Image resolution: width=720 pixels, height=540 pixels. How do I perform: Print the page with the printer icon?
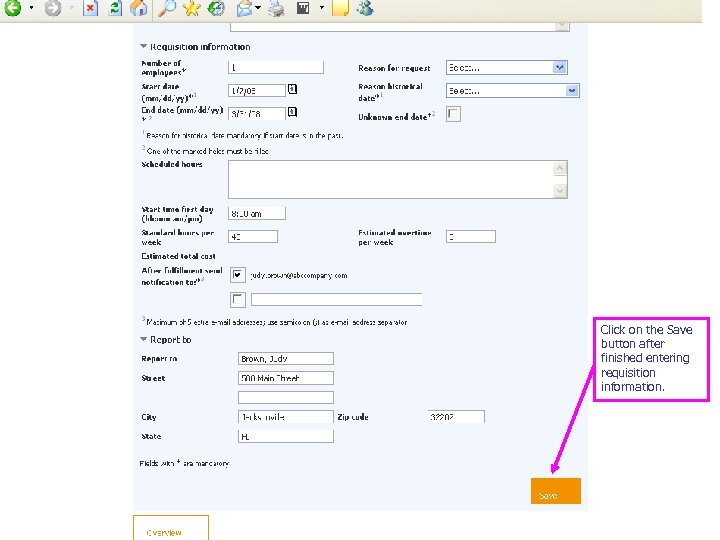pos(276,8)
